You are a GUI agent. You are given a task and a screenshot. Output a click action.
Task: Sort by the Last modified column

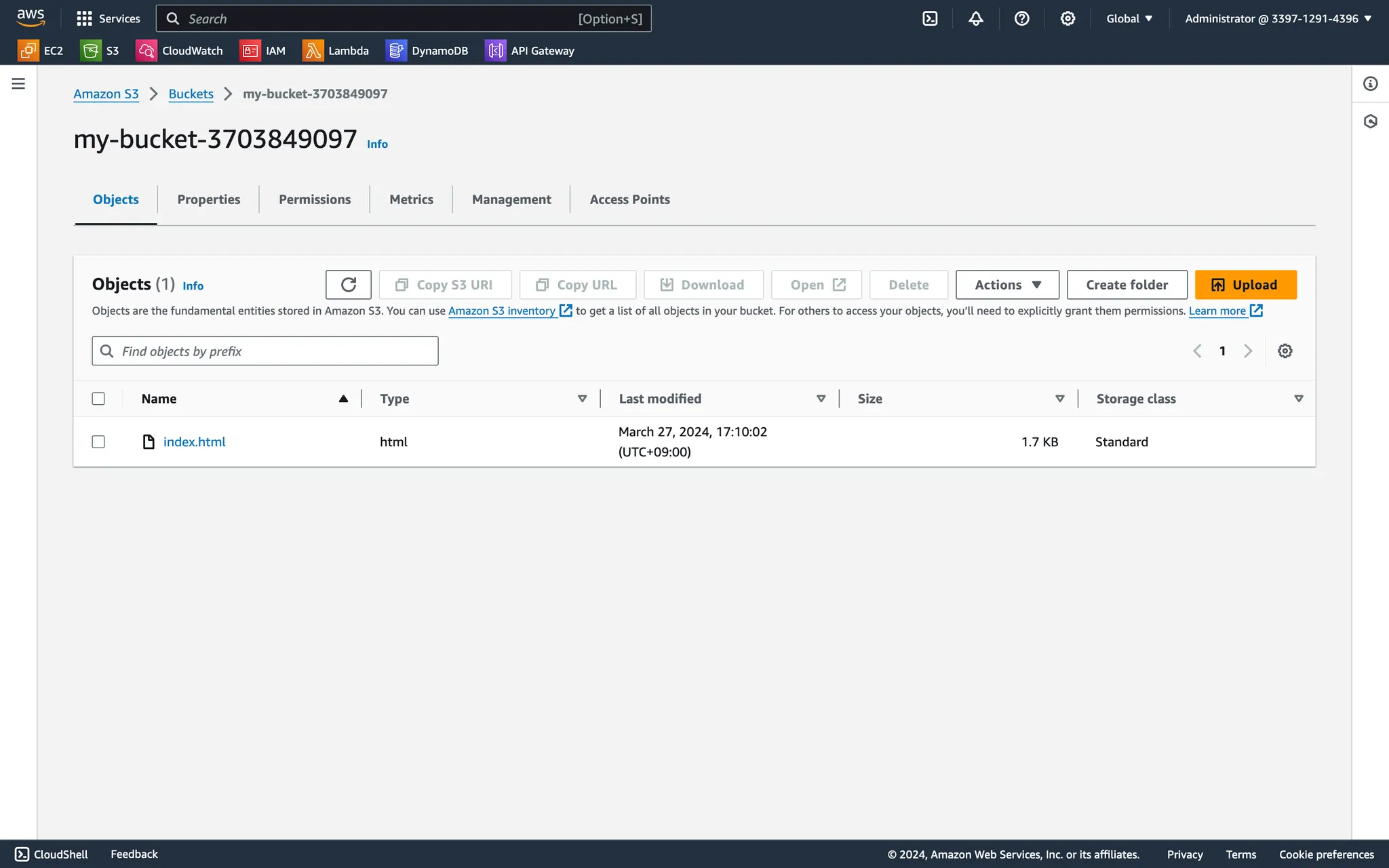pyautogui.click(x=660, y=399)
